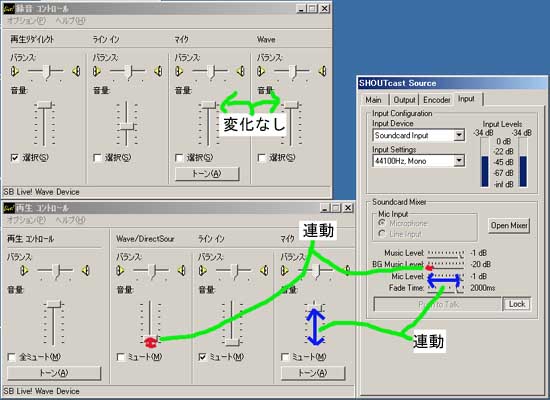Open ヘルプ menu in Playback Control
550x400 pixels.
pos(70,220)
